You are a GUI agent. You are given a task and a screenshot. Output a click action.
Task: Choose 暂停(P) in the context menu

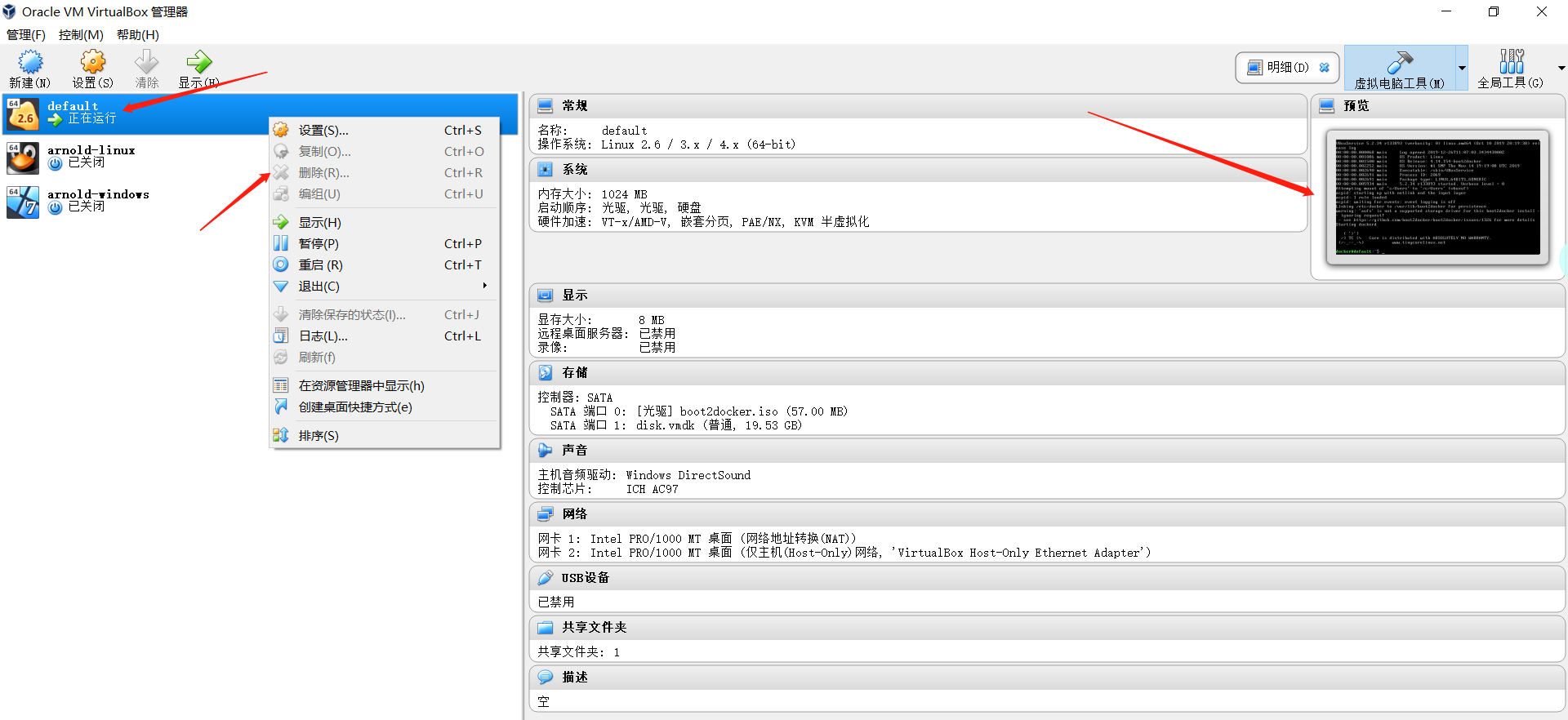click(x=318, y=244)
